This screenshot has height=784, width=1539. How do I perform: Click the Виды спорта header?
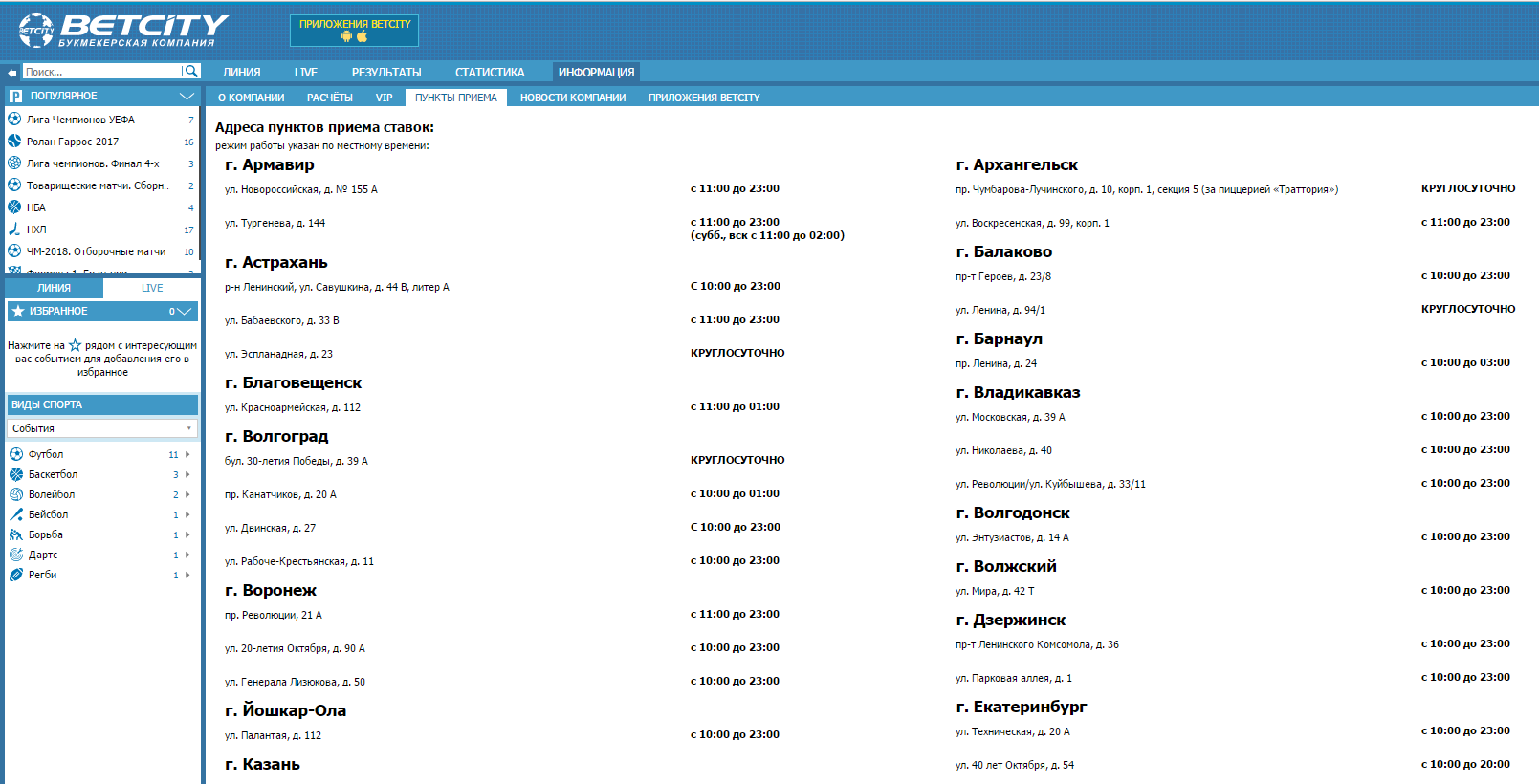click(x=102, y=404)
